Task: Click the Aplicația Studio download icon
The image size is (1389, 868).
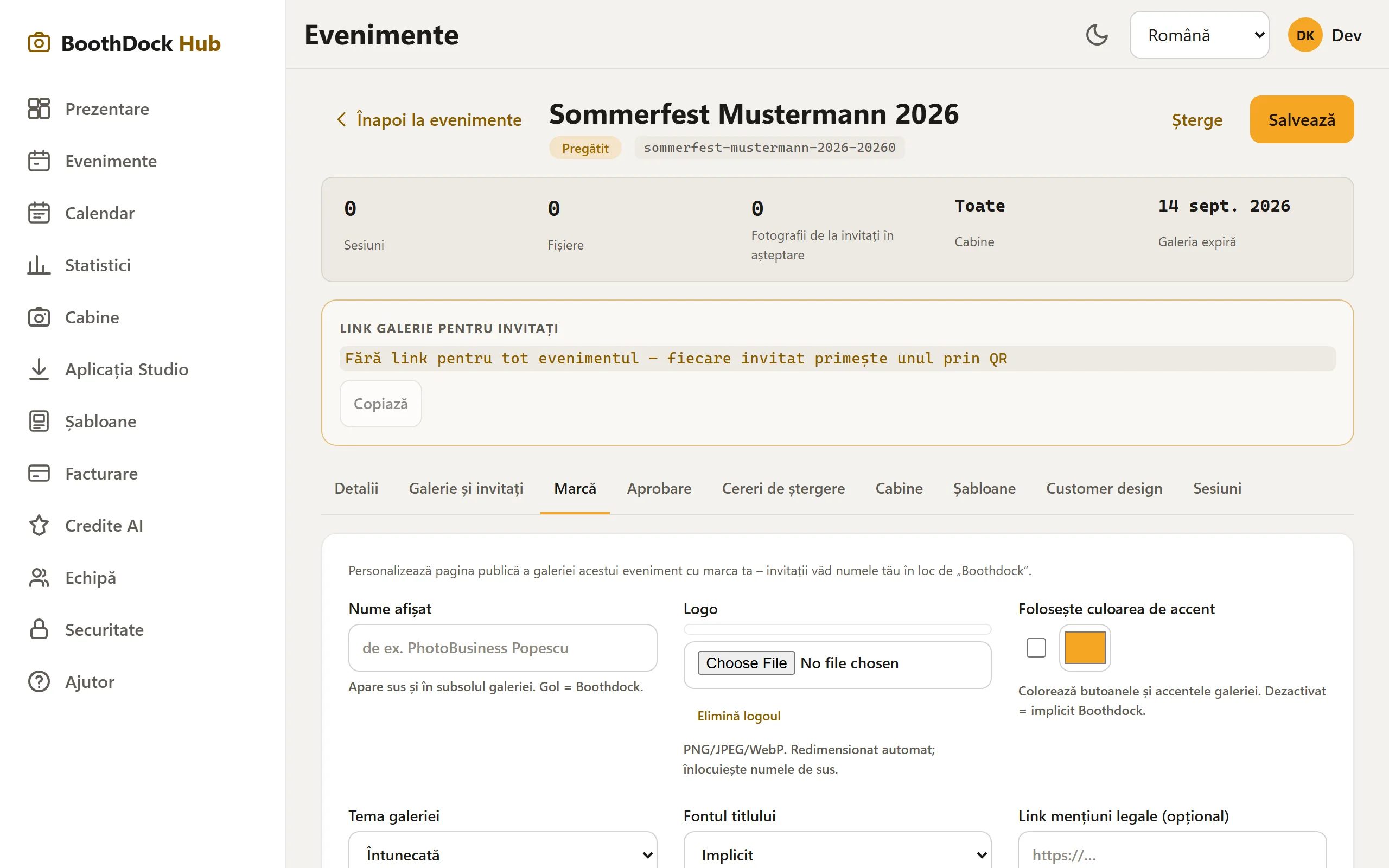Action: 39,369
